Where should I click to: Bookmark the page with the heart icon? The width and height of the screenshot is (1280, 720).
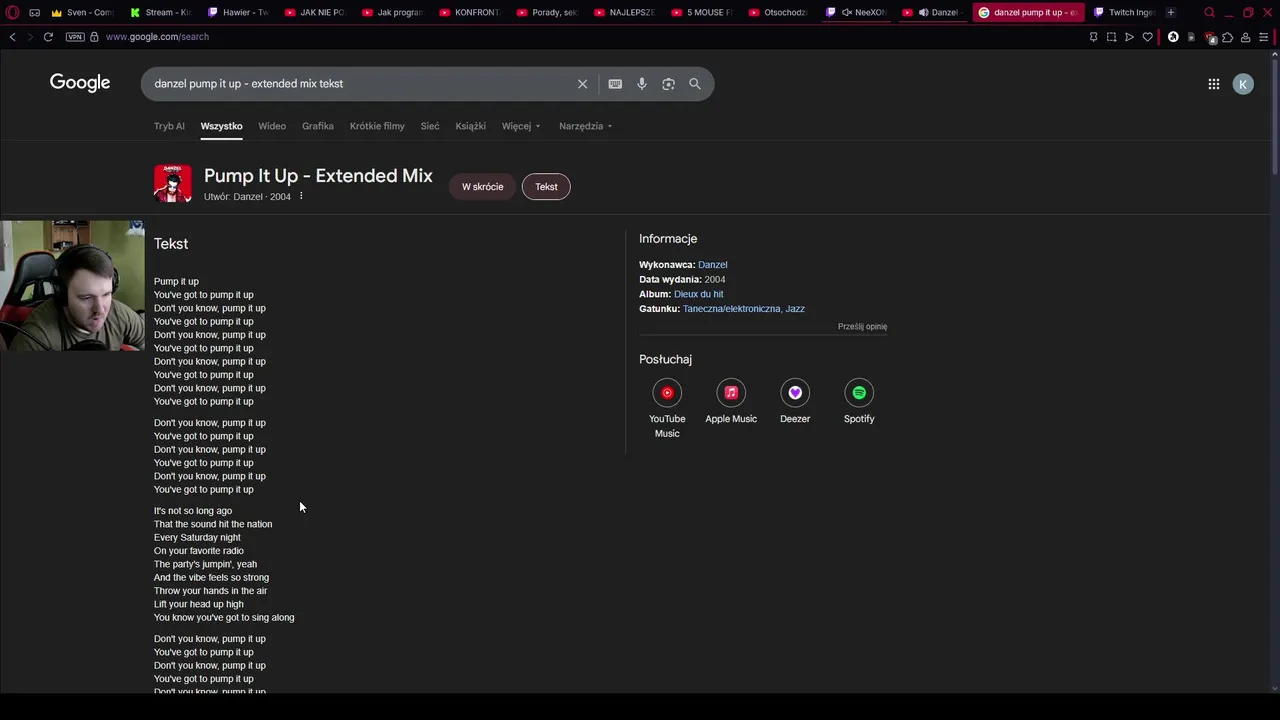(x=1147, y=37)
